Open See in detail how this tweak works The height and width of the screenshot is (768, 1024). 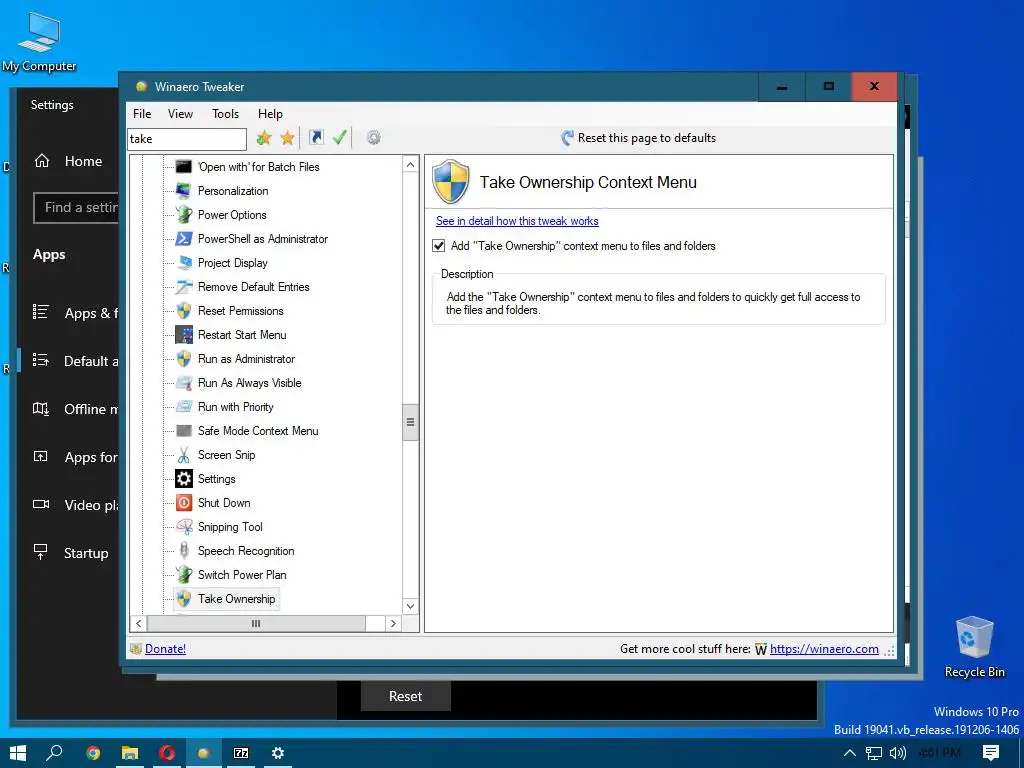[x=517, y=221]
